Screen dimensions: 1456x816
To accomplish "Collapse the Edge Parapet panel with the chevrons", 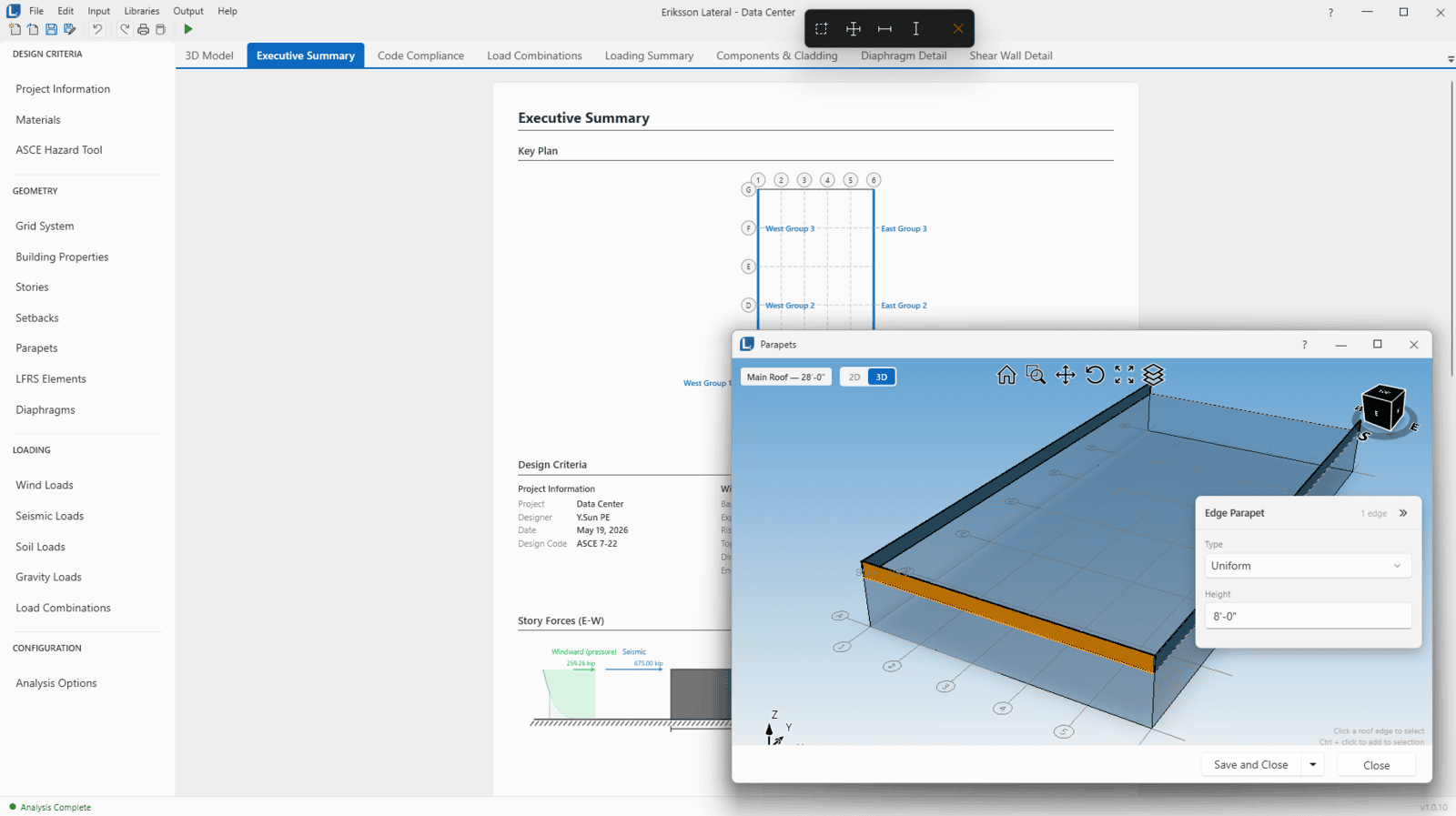I will 1403,513.
